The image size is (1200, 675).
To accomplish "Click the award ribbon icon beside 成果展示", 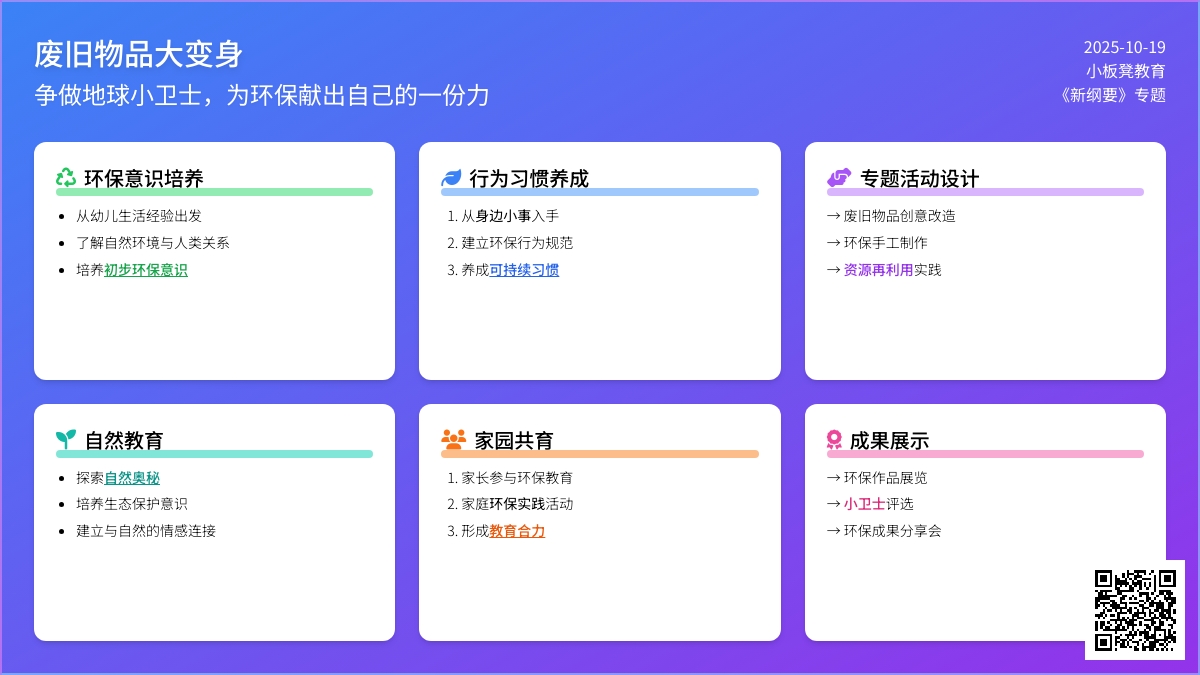I will (x=834, y=440).
